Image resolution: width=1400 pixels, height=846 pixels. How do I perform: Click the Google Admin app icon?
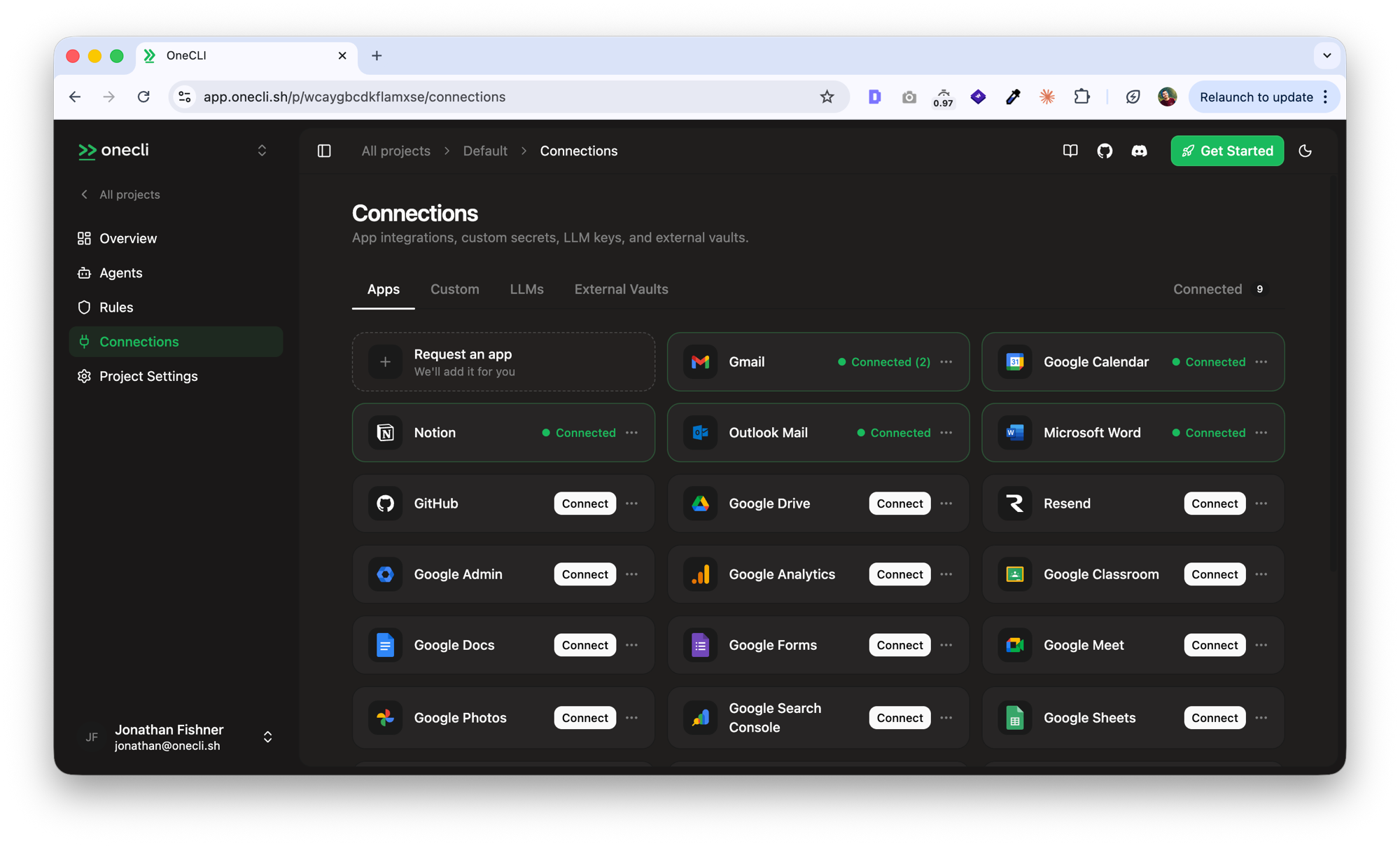click(386, 574)
